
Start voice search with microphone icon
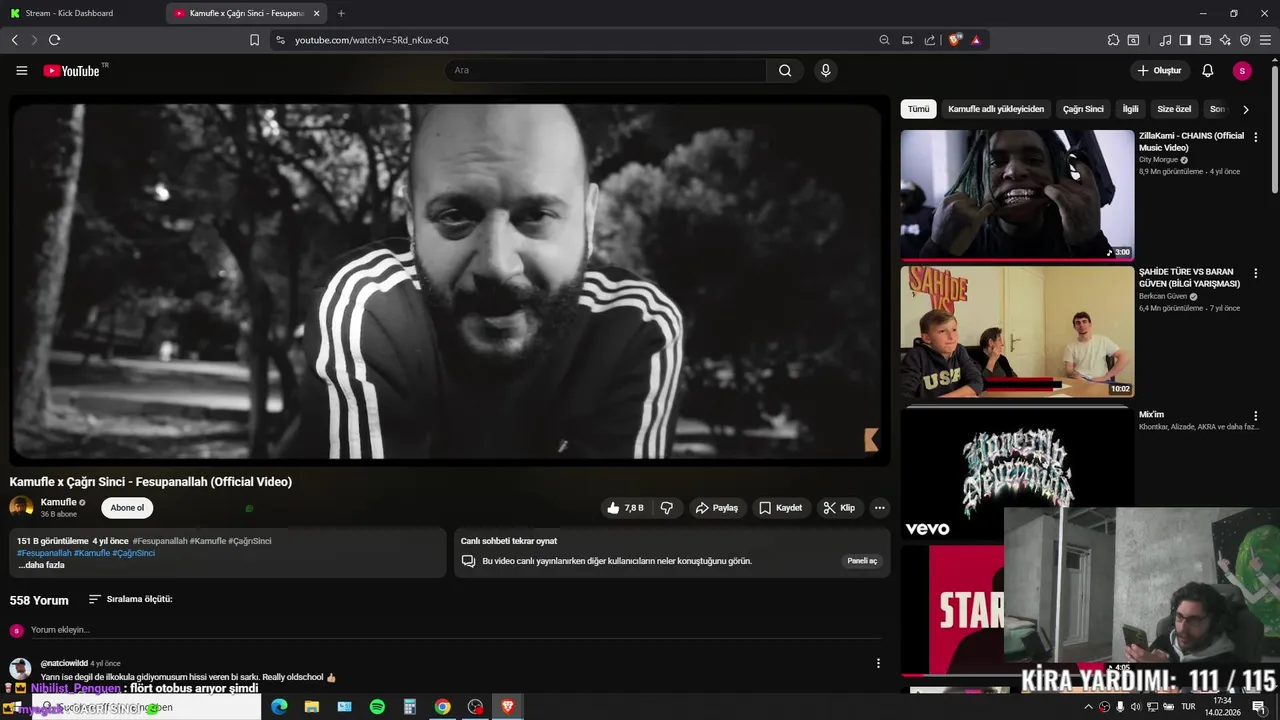(825, 70)
